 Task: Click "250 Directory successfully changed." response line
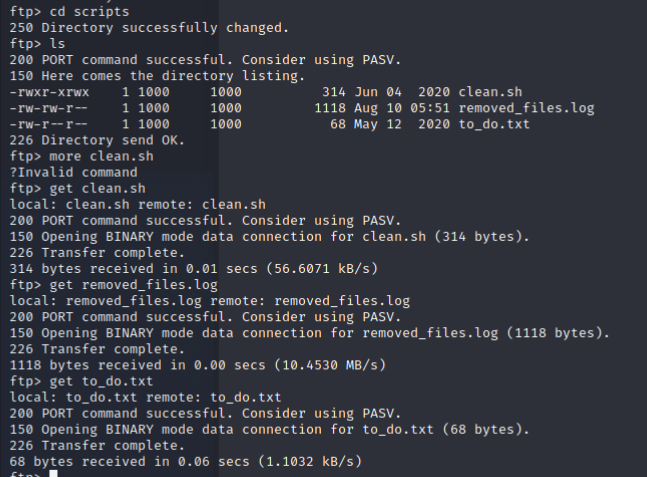click(x=137, y=27)
